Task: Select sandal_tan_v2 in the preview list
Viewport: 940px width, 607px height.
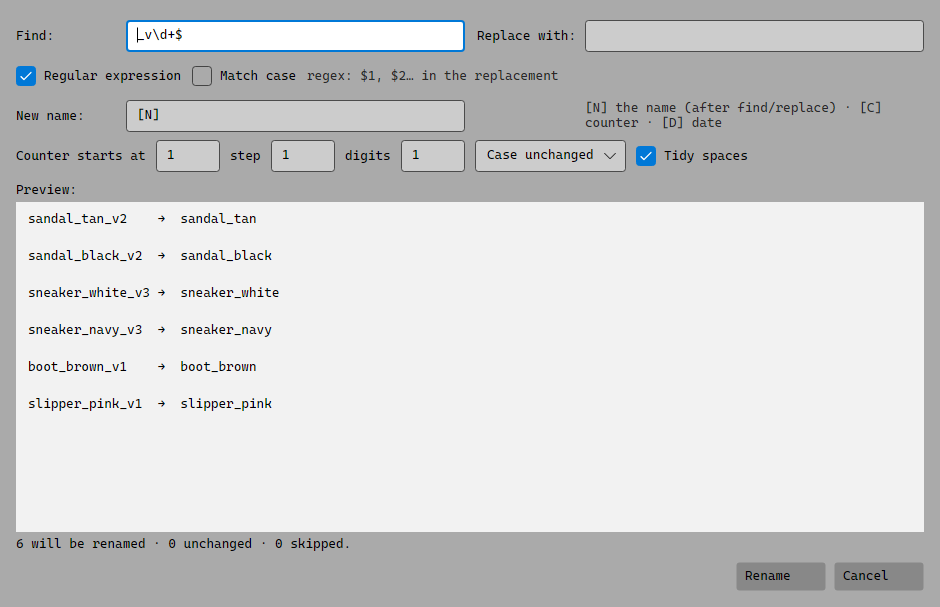Action: 77,219
